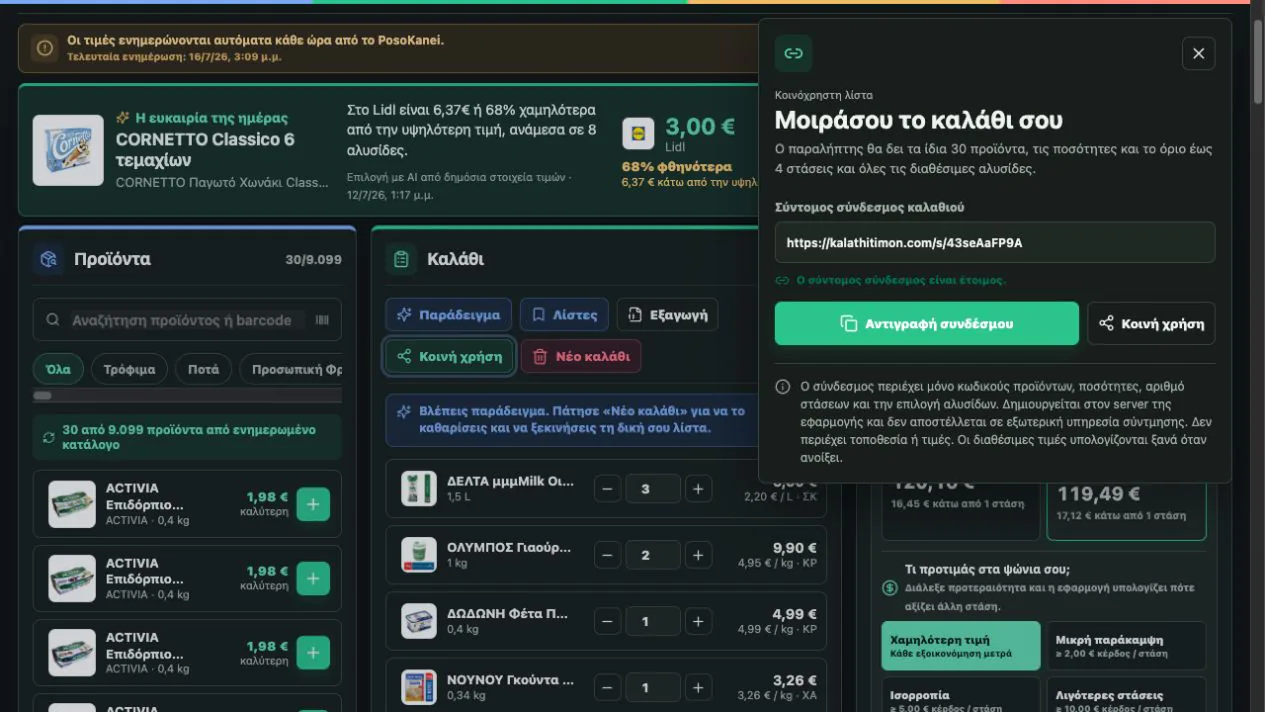This screenshot has height=712, width=1265.
Task: Close the share basket dialog
Action: [x=1198, y=53]
